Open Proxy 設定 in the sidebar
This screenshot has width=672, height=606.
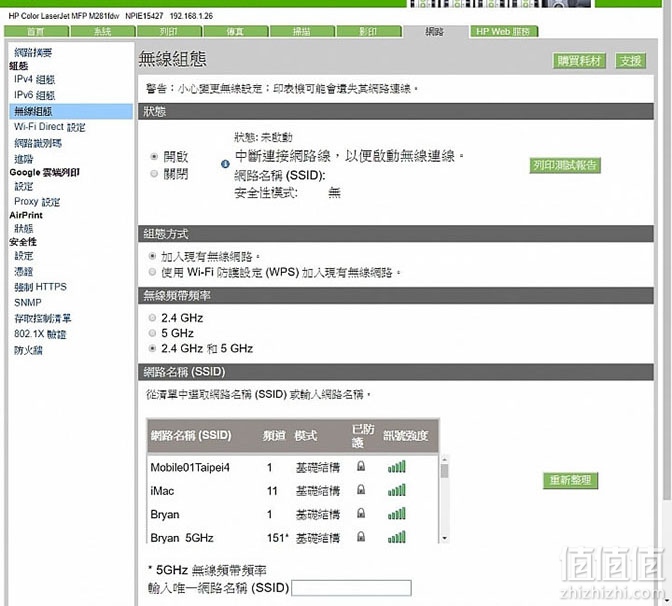coord(37,202)
